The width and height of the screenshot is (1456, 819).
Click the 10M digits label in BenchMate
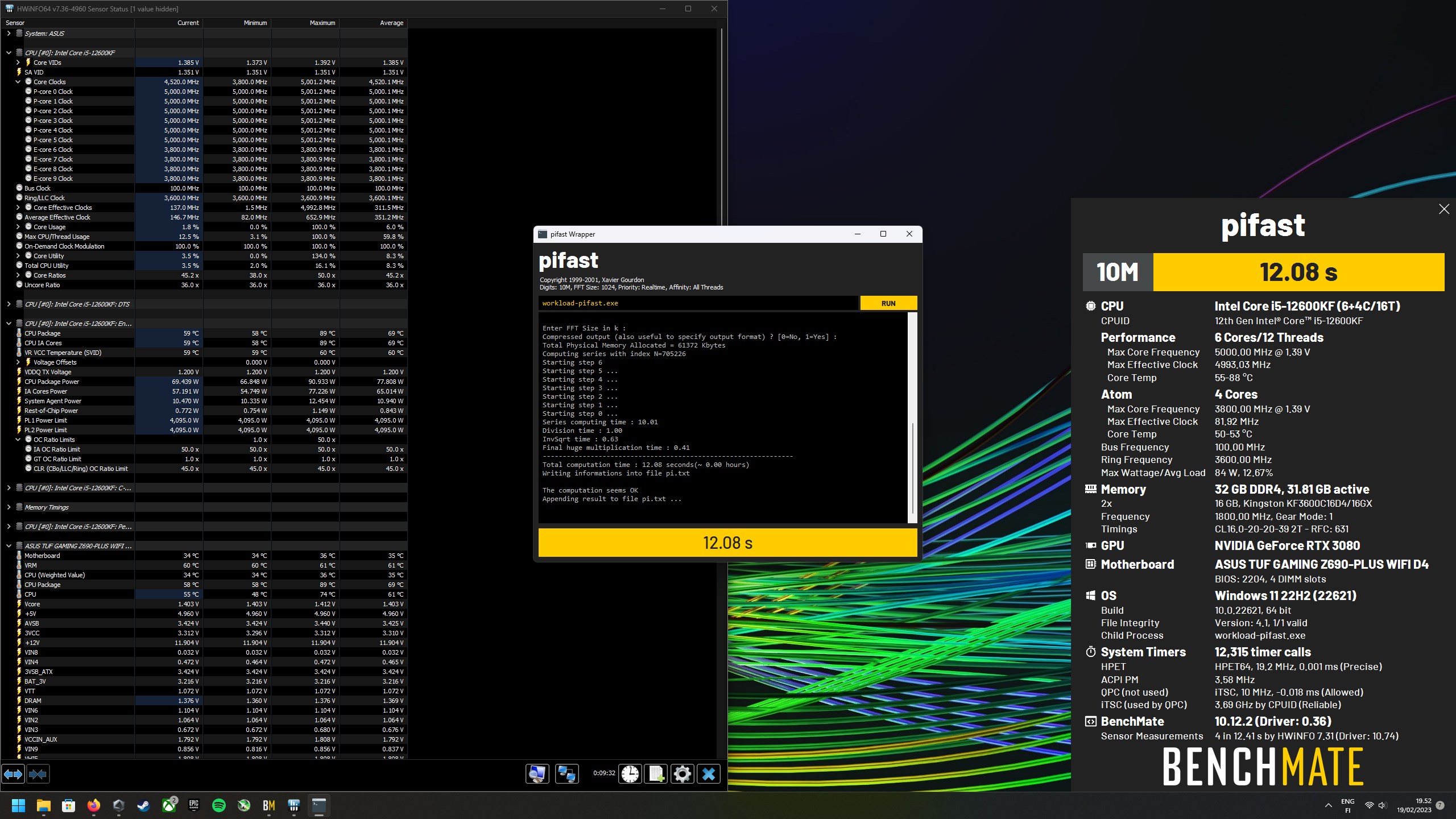tap(1118, 272)
